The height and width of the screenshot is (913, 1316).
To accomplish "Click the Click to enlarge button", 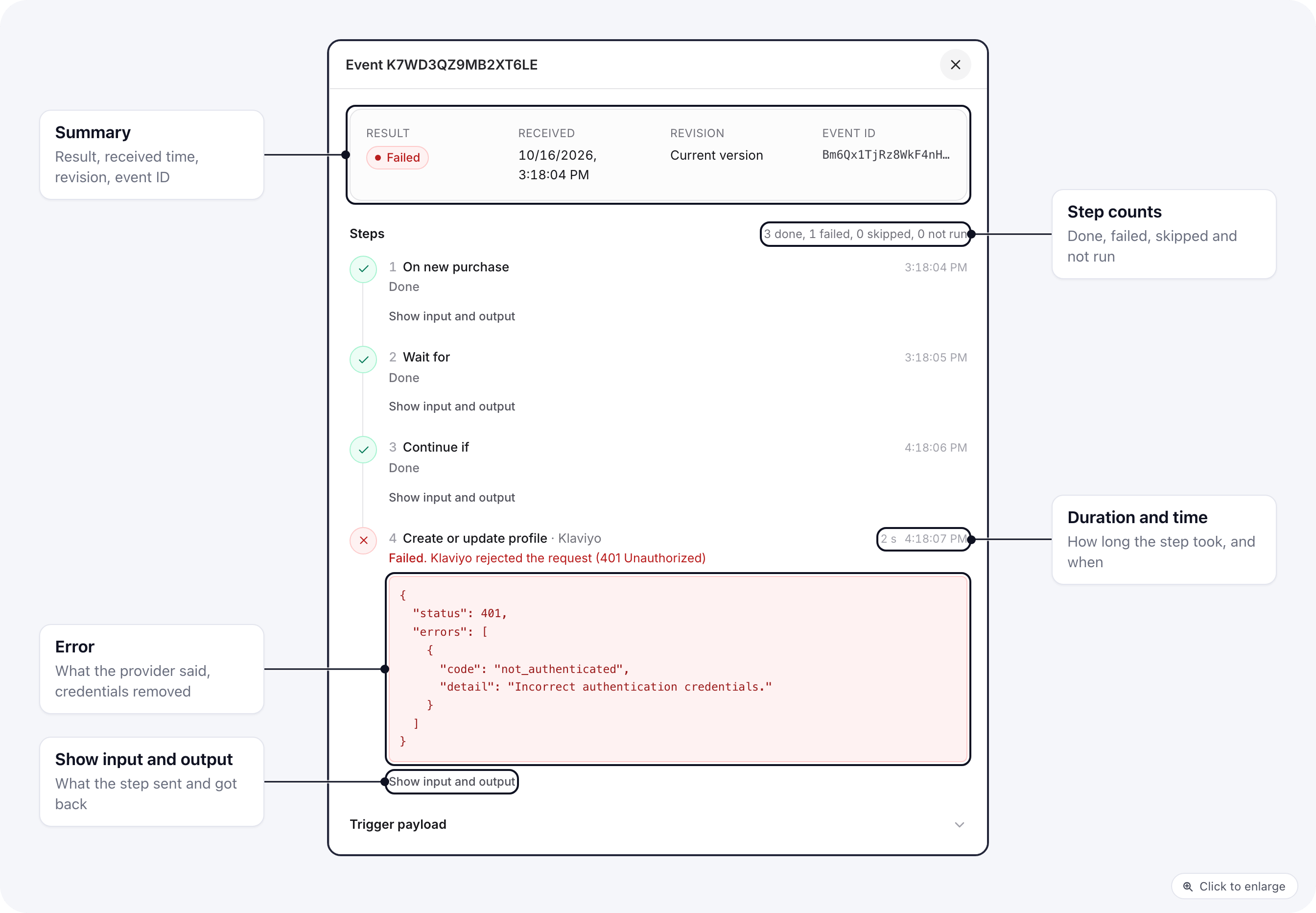I will coord(1234,886).
